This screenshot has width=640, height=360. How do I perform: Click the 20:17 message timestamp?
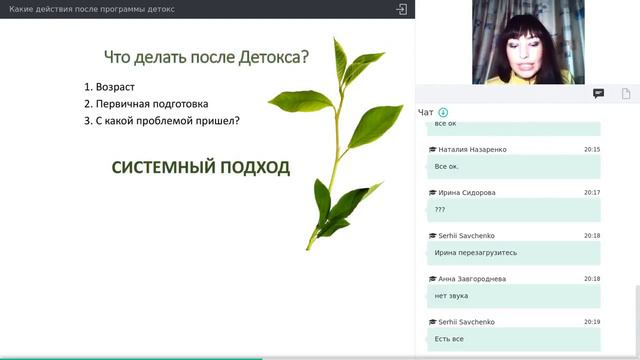coord(592,192)
